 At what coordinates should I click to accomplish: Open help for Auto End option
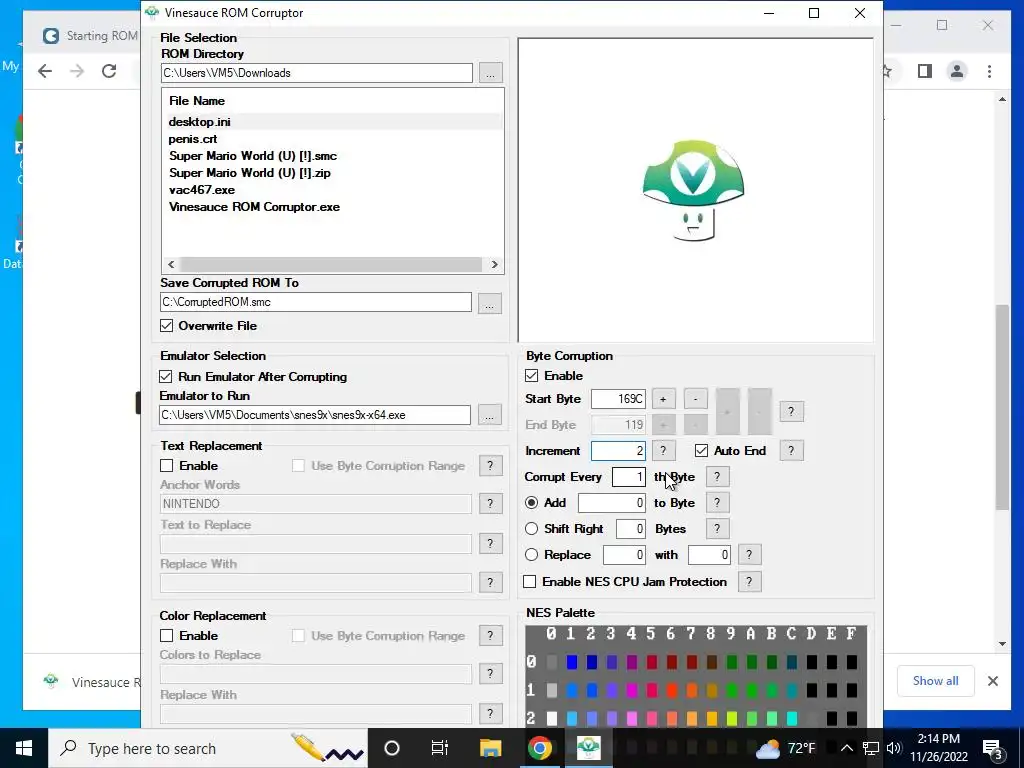[791, 451]
